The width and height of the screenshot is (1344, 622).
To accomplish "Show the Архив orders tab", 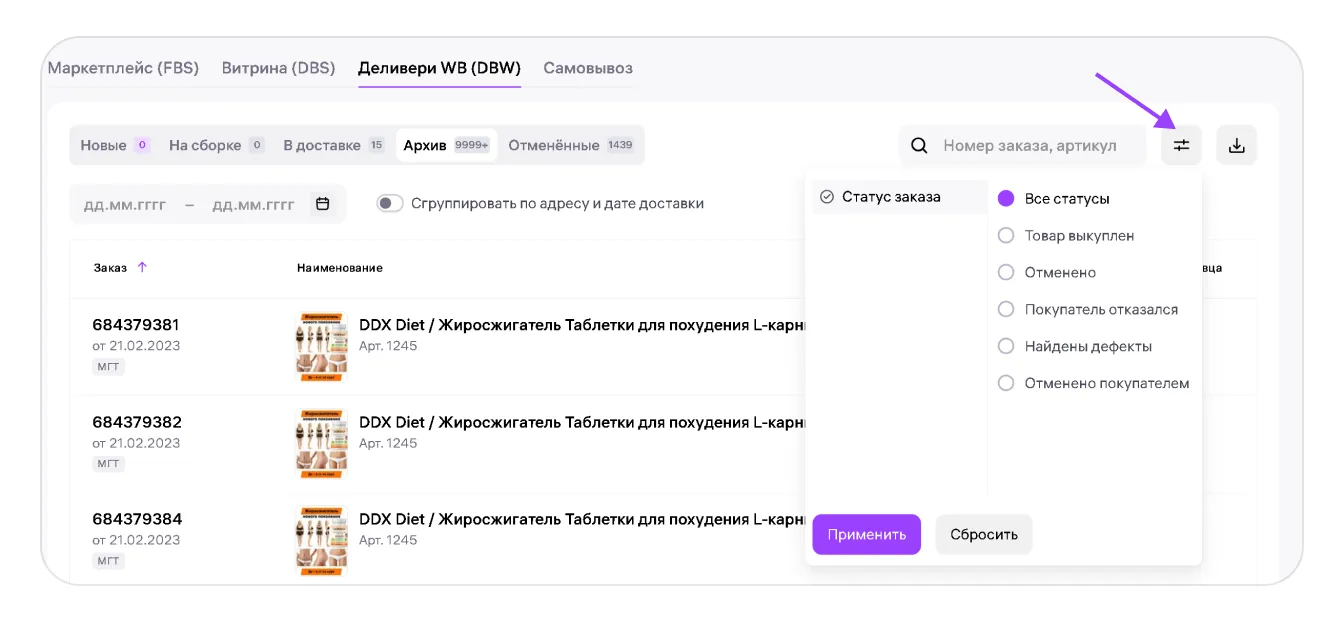I will coord(446,145).
